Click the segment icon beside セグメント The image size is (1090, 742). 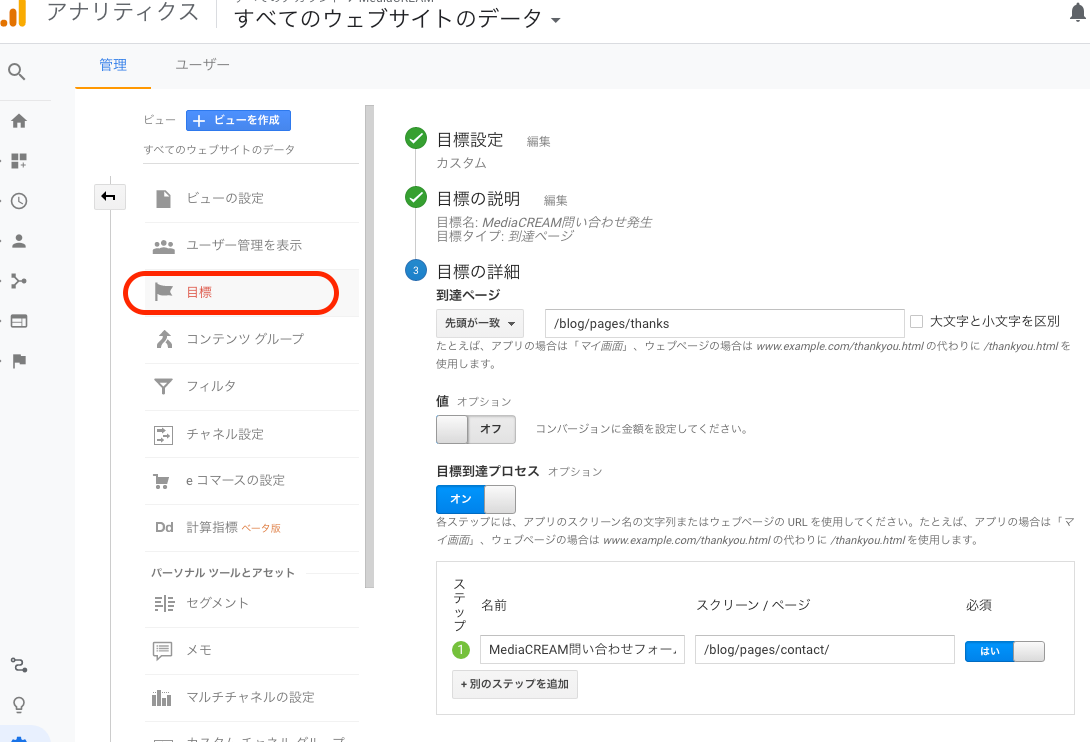click(x=164, y=604)
